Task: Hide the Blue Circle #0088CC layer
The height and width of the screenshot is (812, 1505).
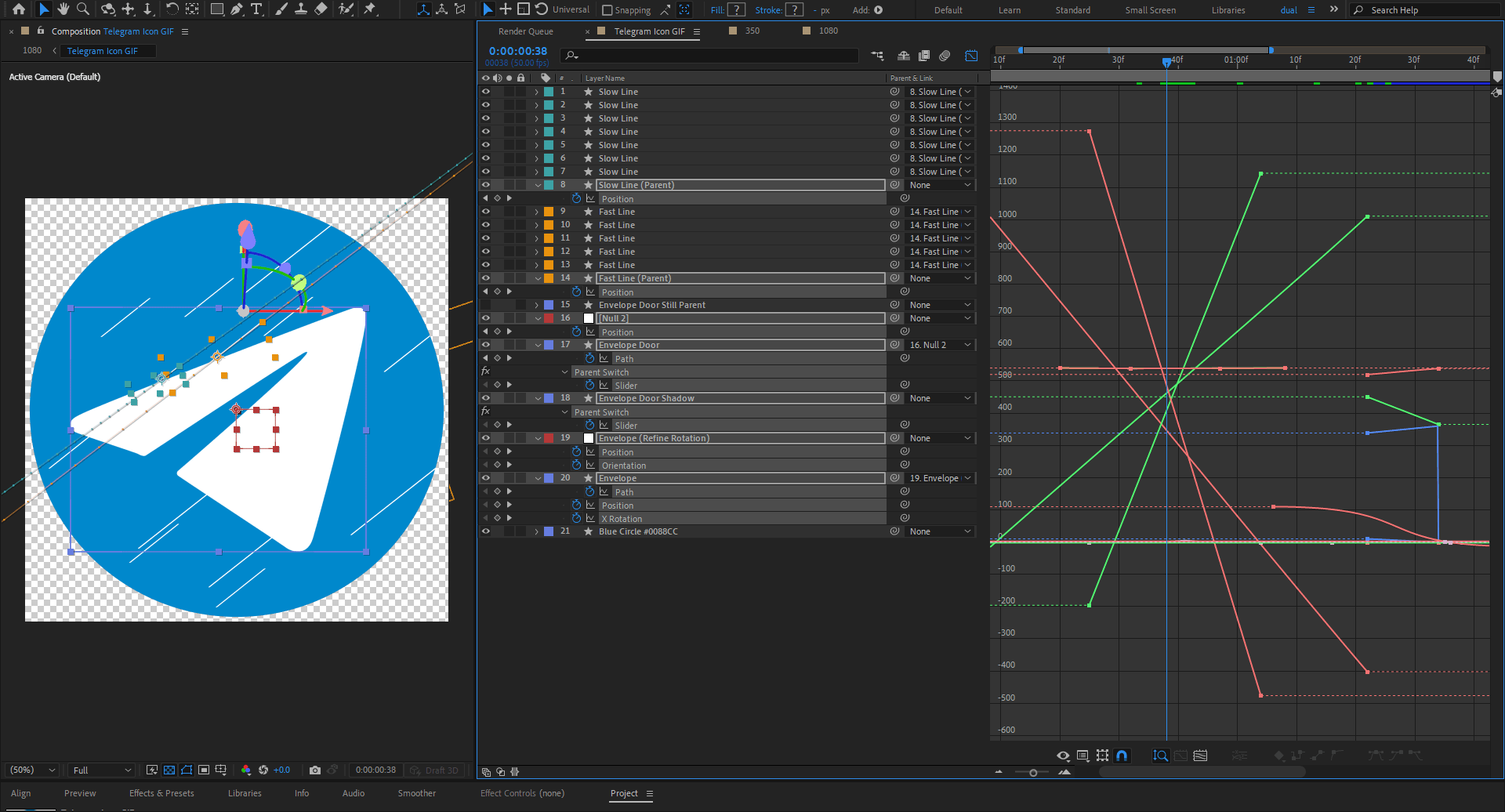Action: point(485,531)
